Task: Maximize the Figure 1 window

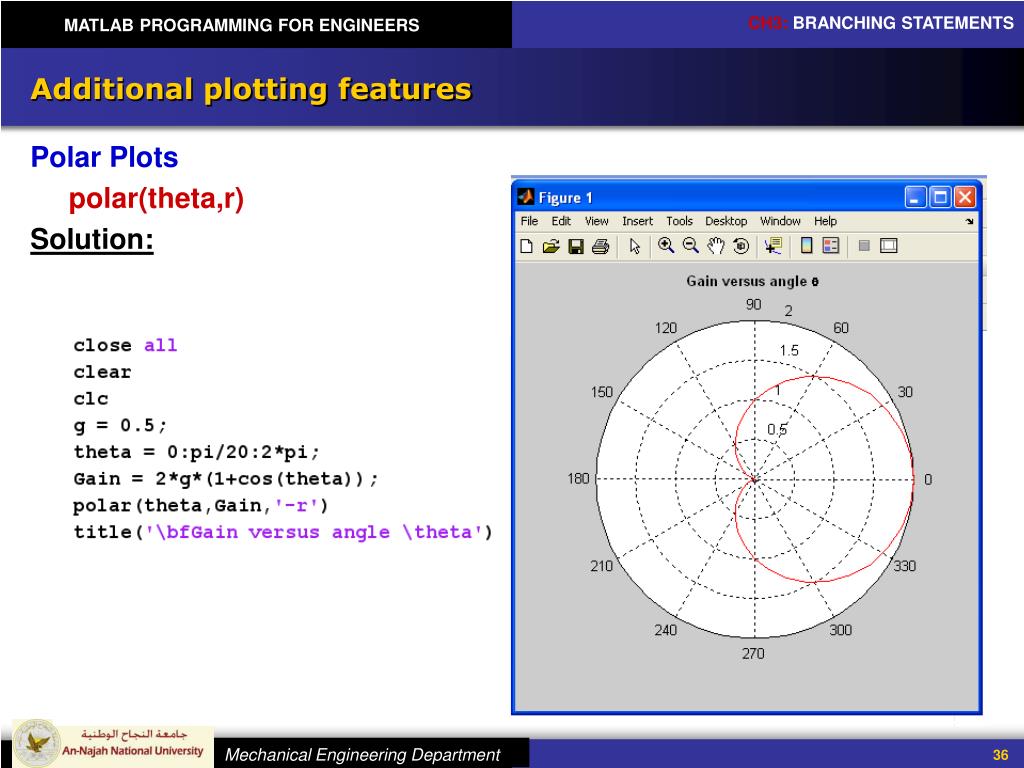Action: point(940,197)
